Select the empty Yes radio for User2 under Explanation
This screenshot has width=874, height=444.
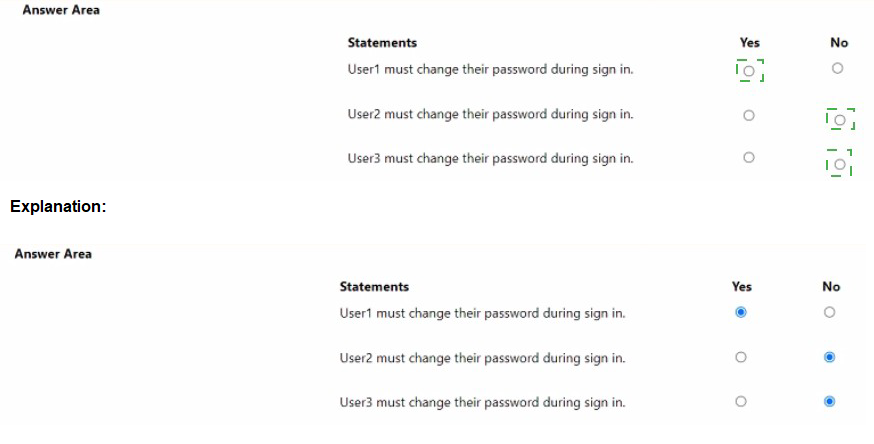pyautogui.click(x=741, y=357)
